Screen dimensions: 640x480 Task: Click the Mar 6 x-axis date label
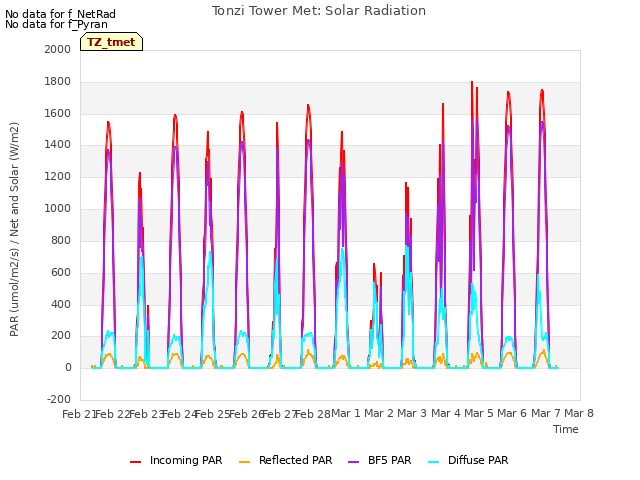512,413
